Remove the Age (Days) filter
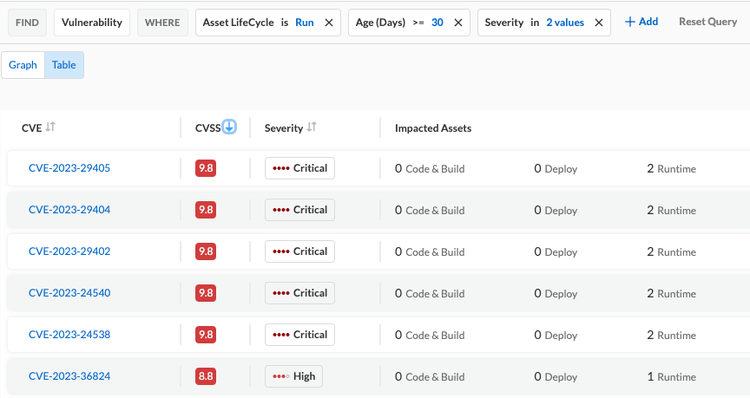 tap(458, 22)
